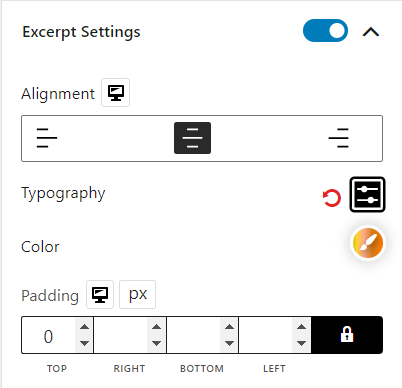This screenshot has width=402, height=388.
Task: Click the Top padding input field
Action: click(x=48, y=335)
